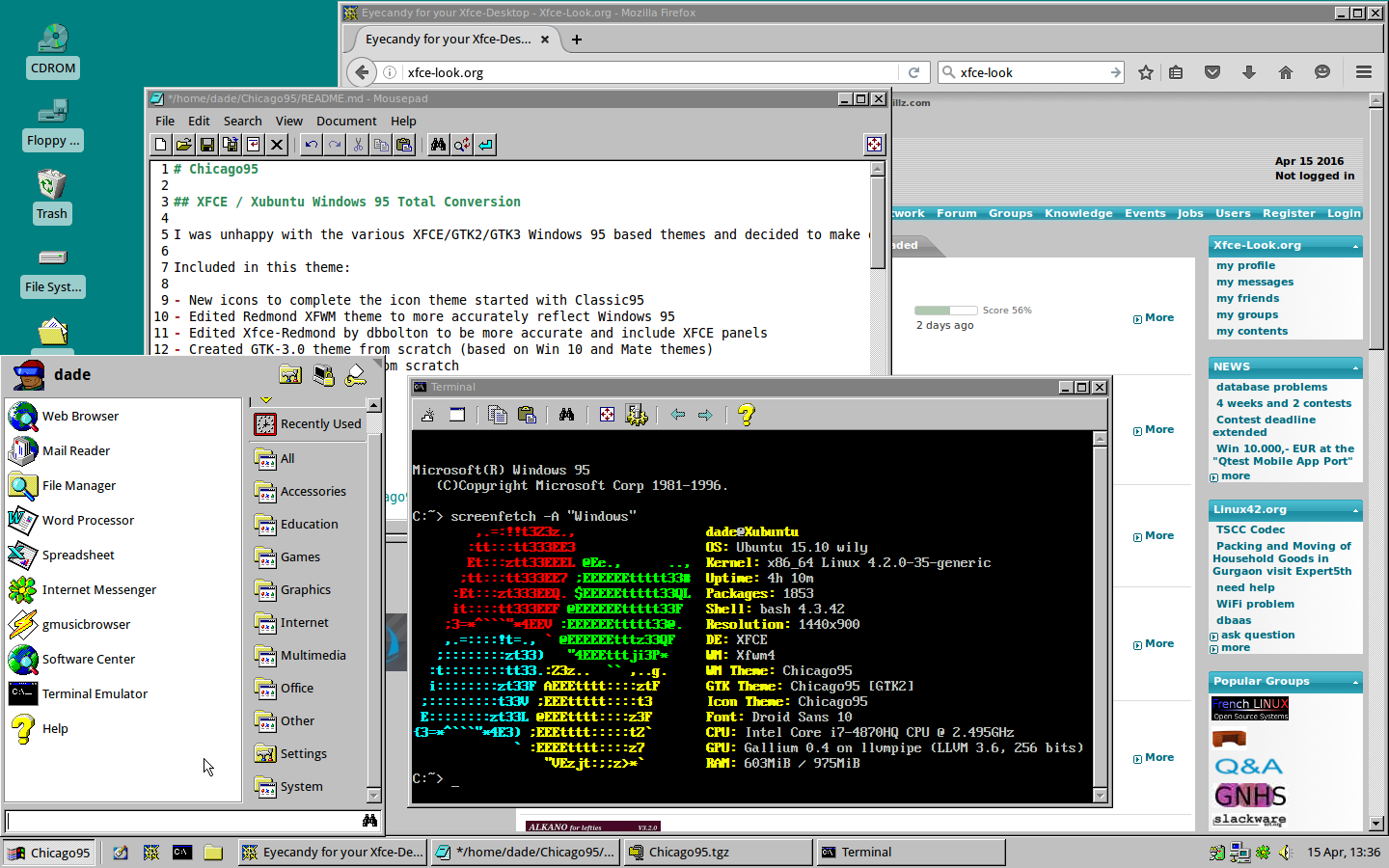Launch Web Browser from favorites list
The image size is (1389, 868).
point(123,417)
